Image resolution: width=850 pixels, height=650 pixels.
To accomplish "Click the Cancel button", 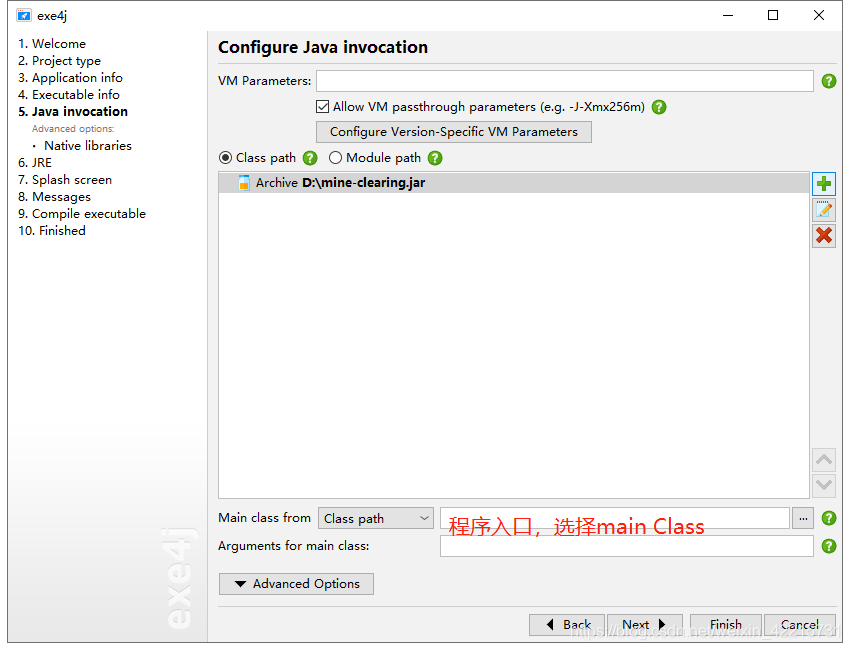I will coord(800,625).
